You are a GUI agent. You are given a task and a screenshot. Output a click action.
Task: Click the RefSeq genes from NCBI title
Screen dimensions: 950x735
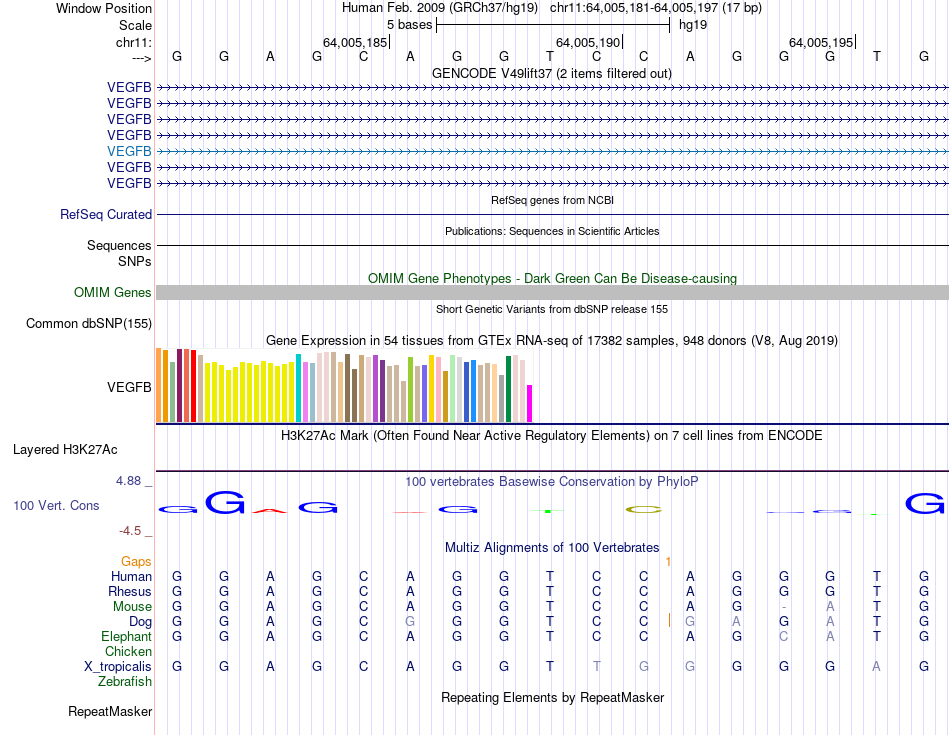[x=552, y=200]
